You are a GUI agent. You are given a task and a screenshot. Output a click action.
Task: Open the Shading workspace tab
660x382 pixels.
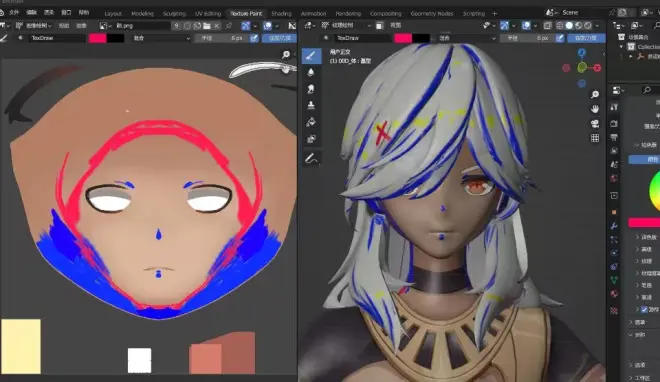(281, 13)
